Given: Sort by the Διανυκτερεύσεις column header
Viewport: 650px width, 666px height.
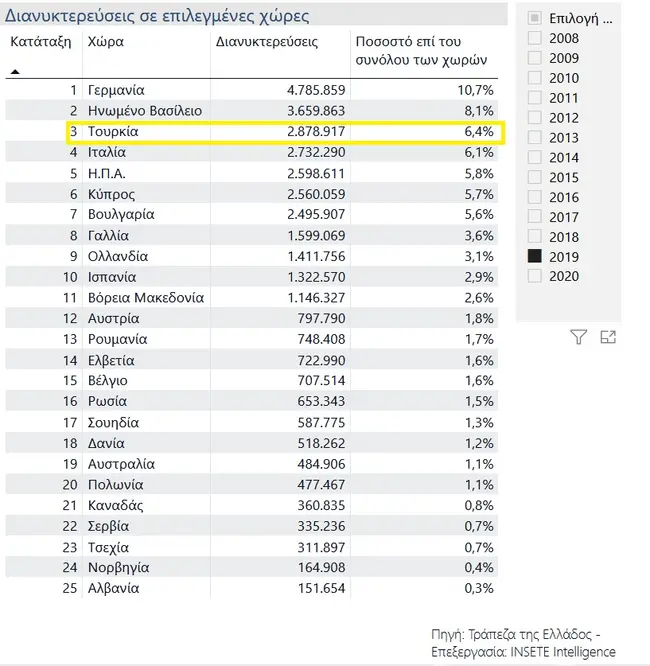Looking at the screenshot, I should (267, 43).
